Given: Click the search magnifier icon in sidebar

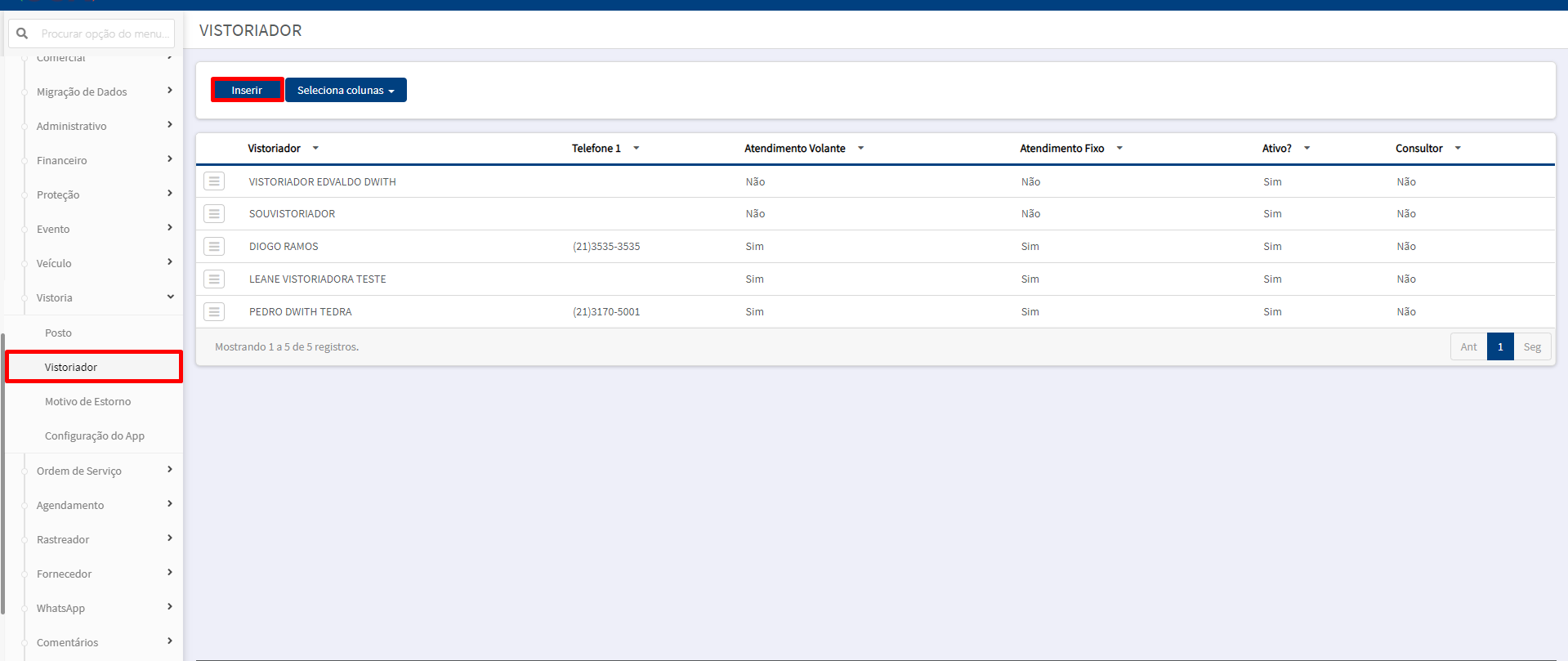Looking at the screenshot, I should 23,33.
